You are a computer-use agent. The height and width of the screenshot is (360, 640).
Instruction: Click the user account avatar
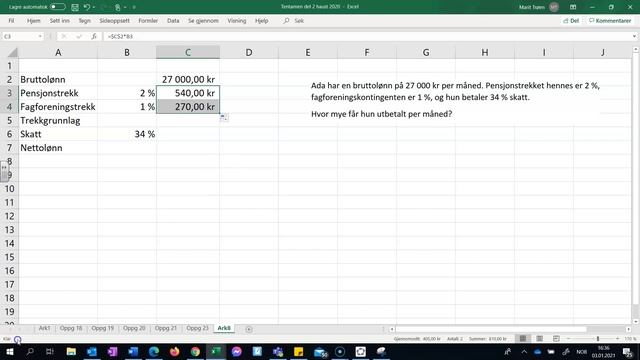pos(554,7)
